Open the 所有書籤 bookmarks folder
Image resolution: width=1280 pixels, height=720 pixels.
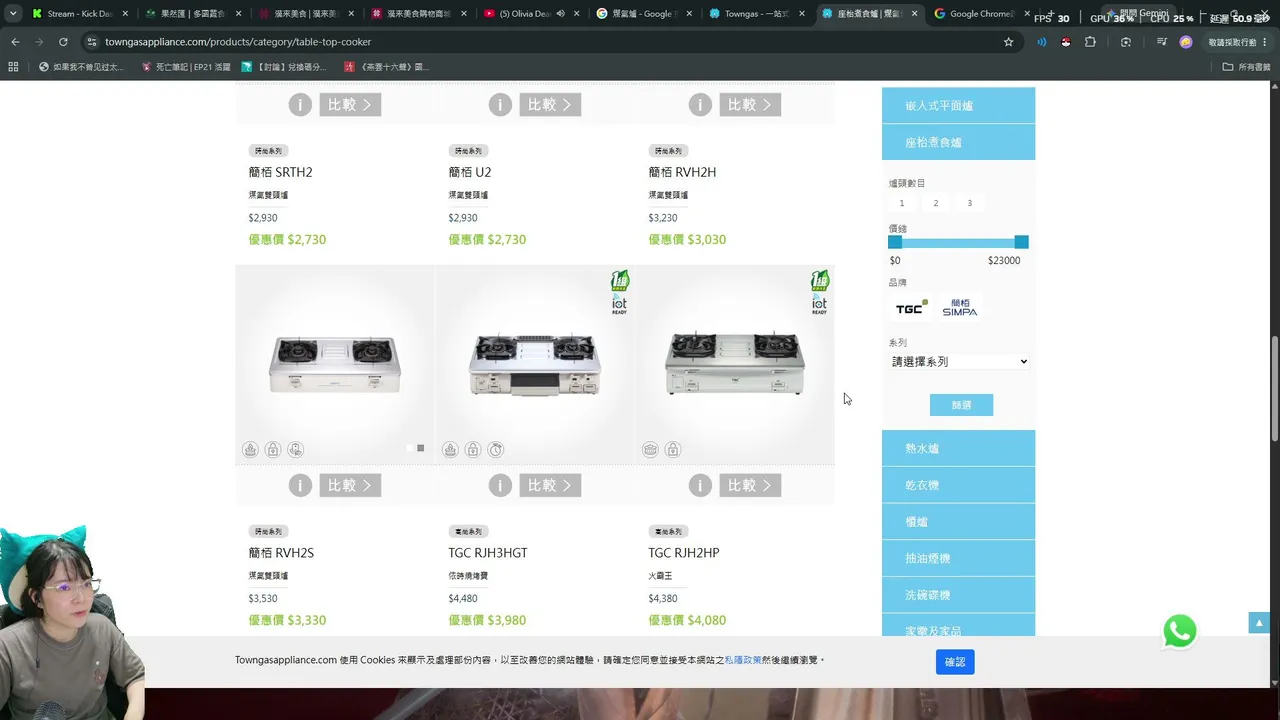pos(1247,67)
